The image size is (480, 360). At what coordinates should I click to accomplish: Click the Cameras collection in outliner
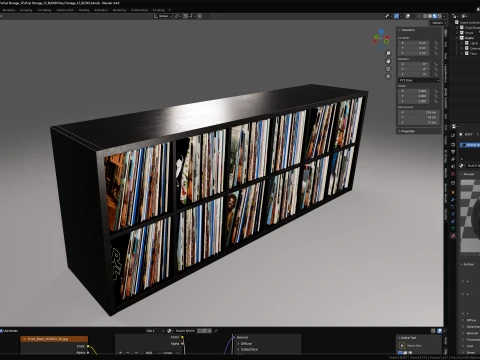click(474, 48)
